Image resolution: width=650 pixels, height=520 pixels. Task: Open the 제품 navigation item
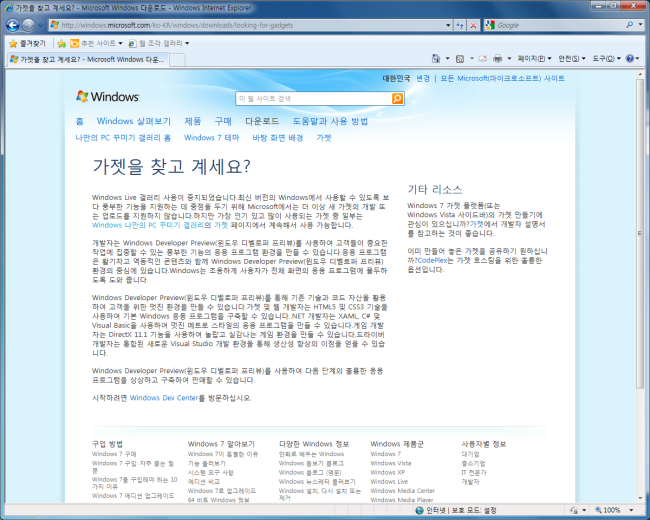tap(193, 121)
